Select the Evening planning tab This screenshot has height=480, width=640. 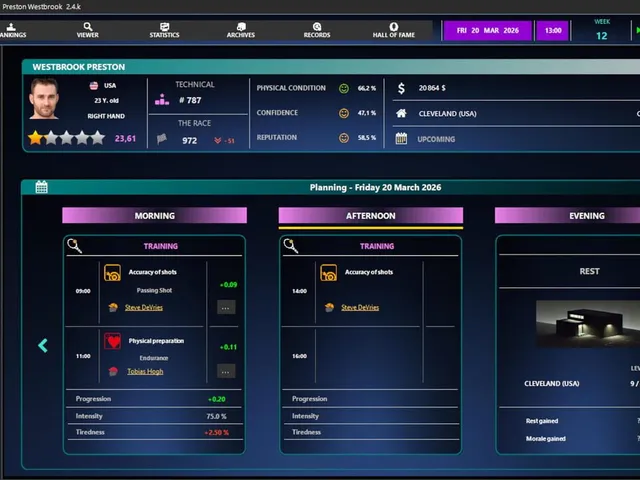pyautogui.click(x=567, y=216)
